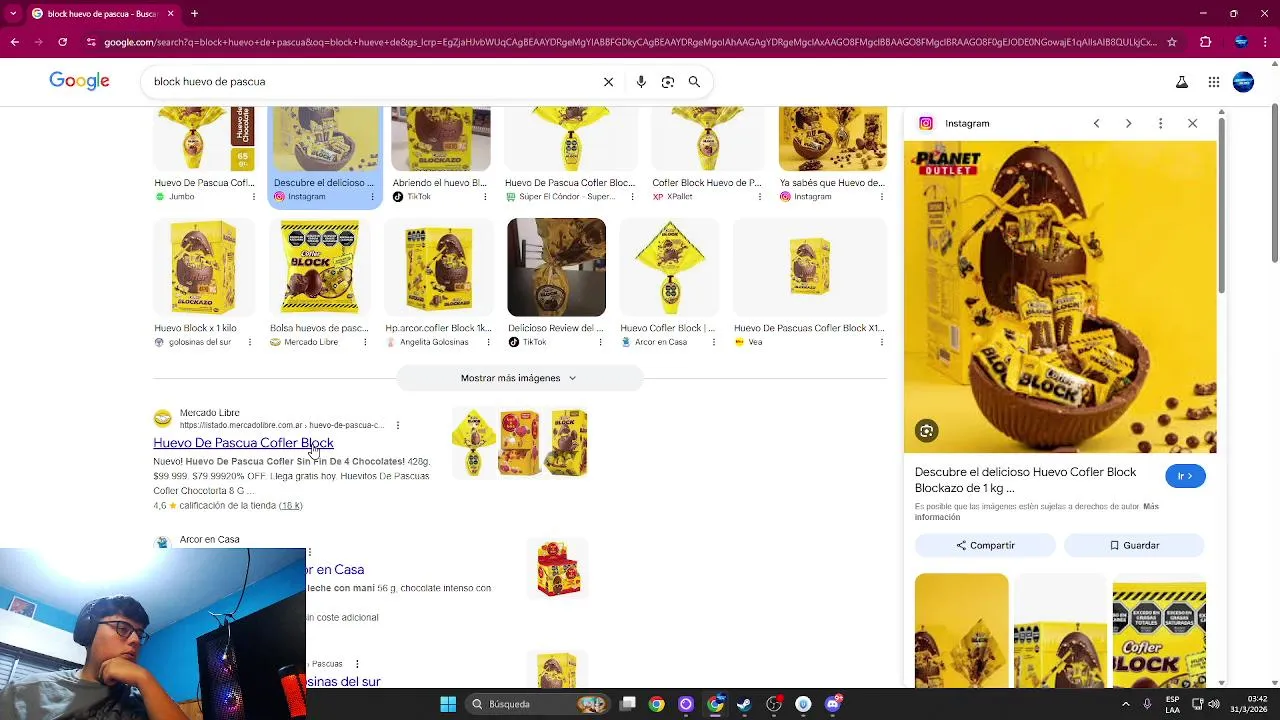Image resolution: width=1280 pixels, height=720 pixels.
Task: Open the Google account avatar
Action: pyautogui.click(x=1243, y=82)
